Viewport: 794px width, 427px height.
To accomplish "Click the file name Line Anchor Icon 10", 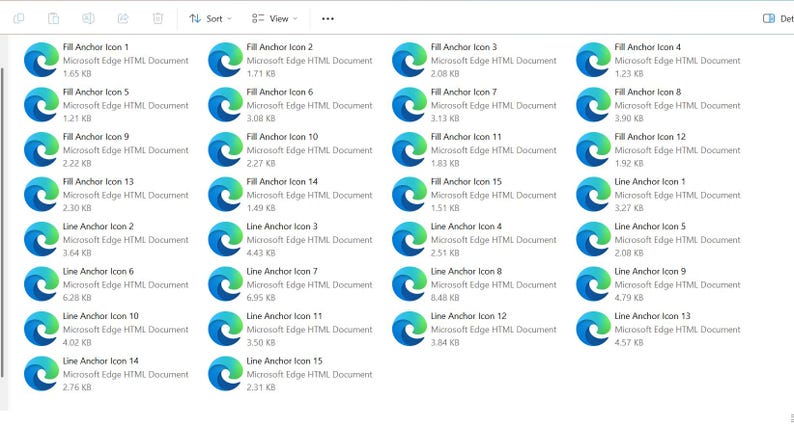I will 101,316.
